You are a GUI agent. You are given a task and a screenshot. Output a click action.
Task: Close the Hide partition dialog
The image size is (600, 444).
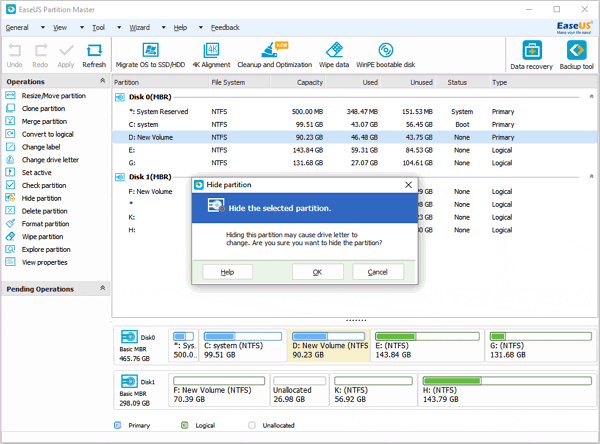click(x=408, y=185)
